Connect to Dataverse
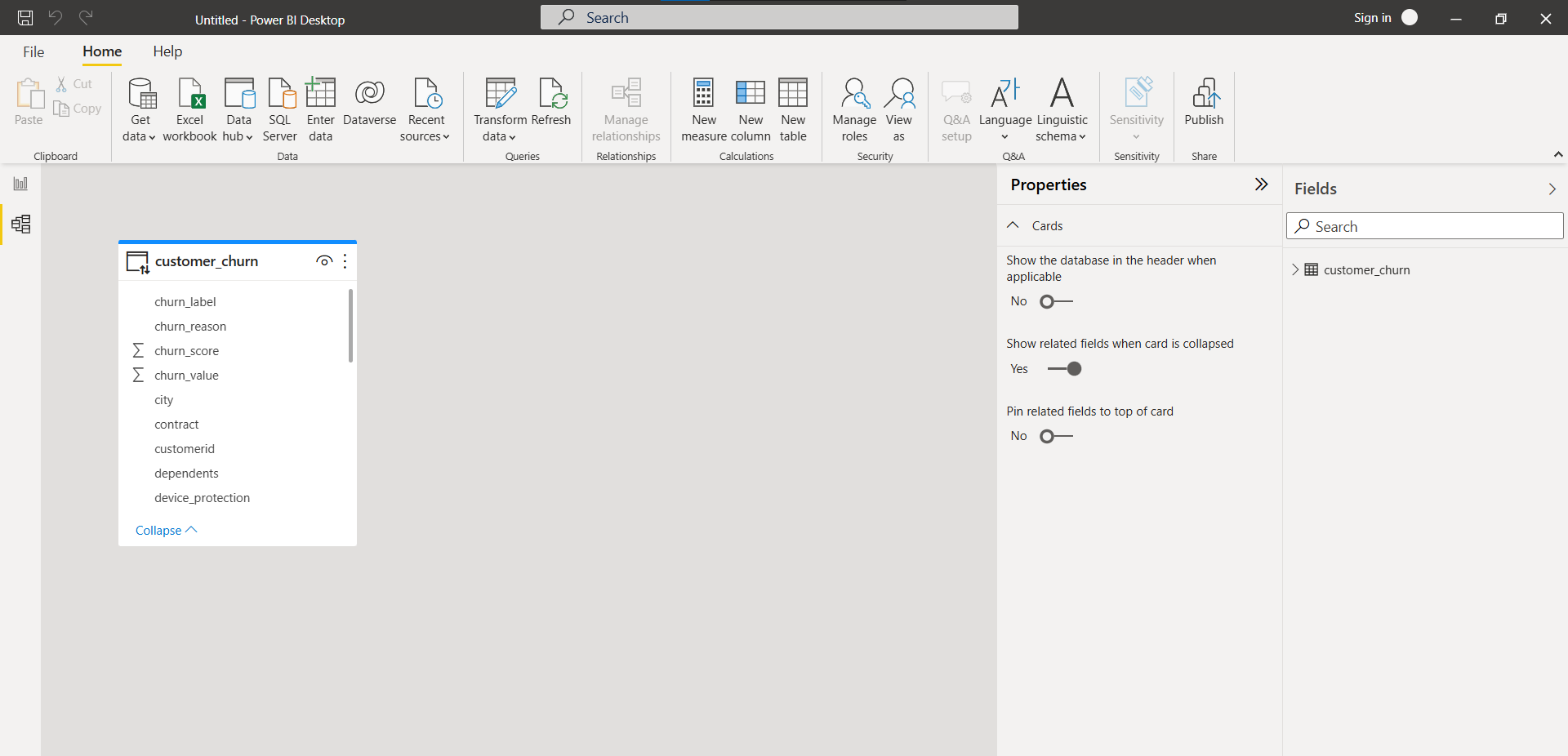The width and height of the screenshot is (1568, 756). point(369,102)
